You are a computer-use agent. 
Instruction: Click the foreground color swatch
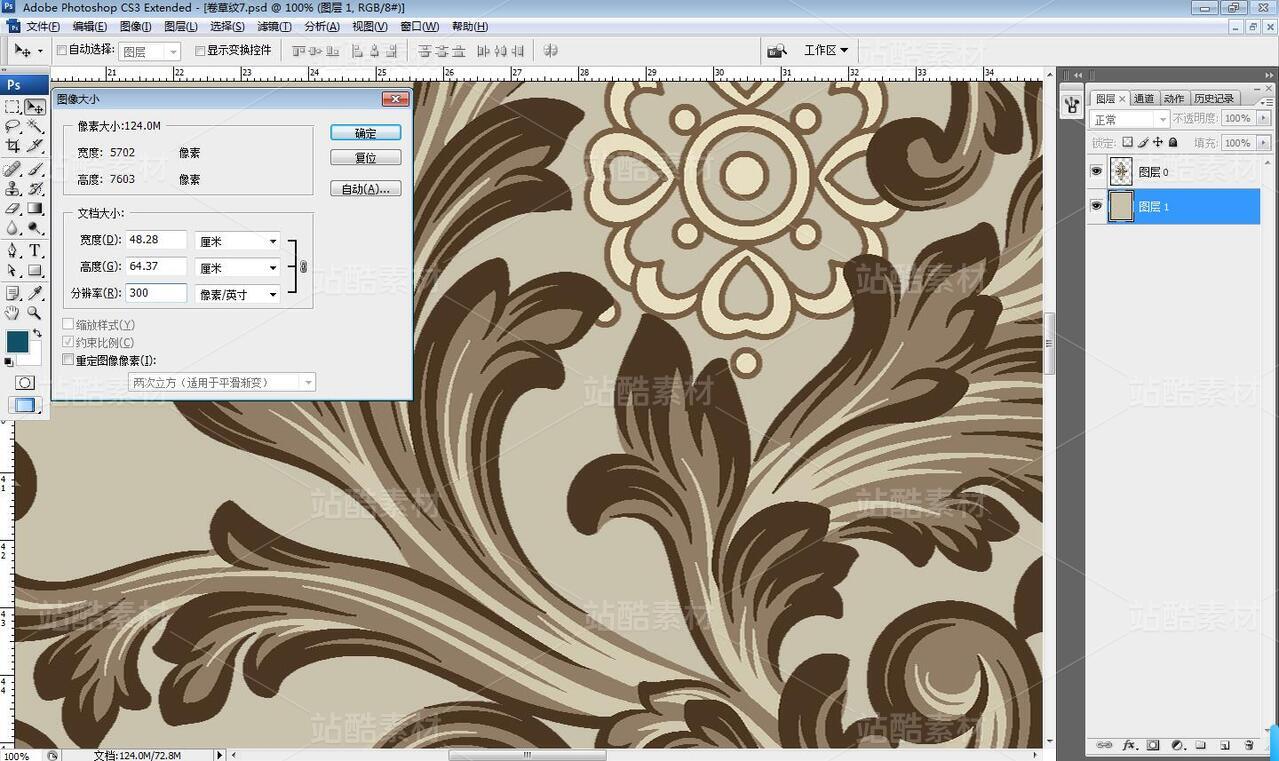click(x=17, y=341)
